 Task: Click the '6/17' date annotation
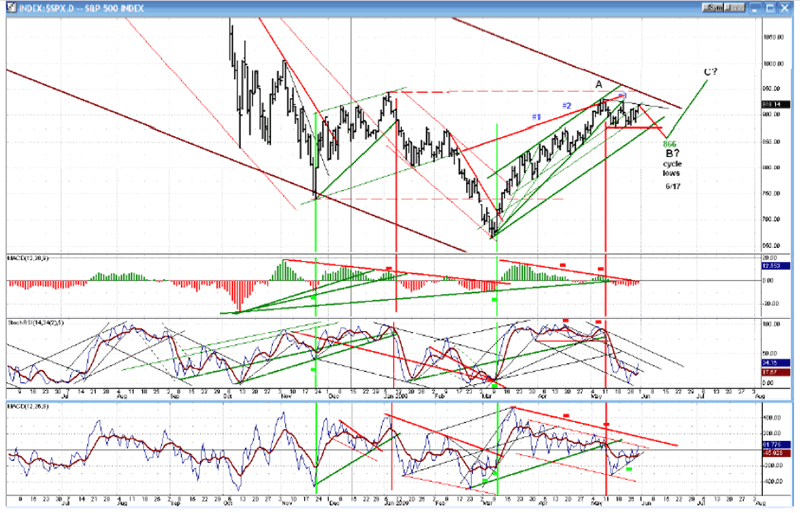(672, 186)
